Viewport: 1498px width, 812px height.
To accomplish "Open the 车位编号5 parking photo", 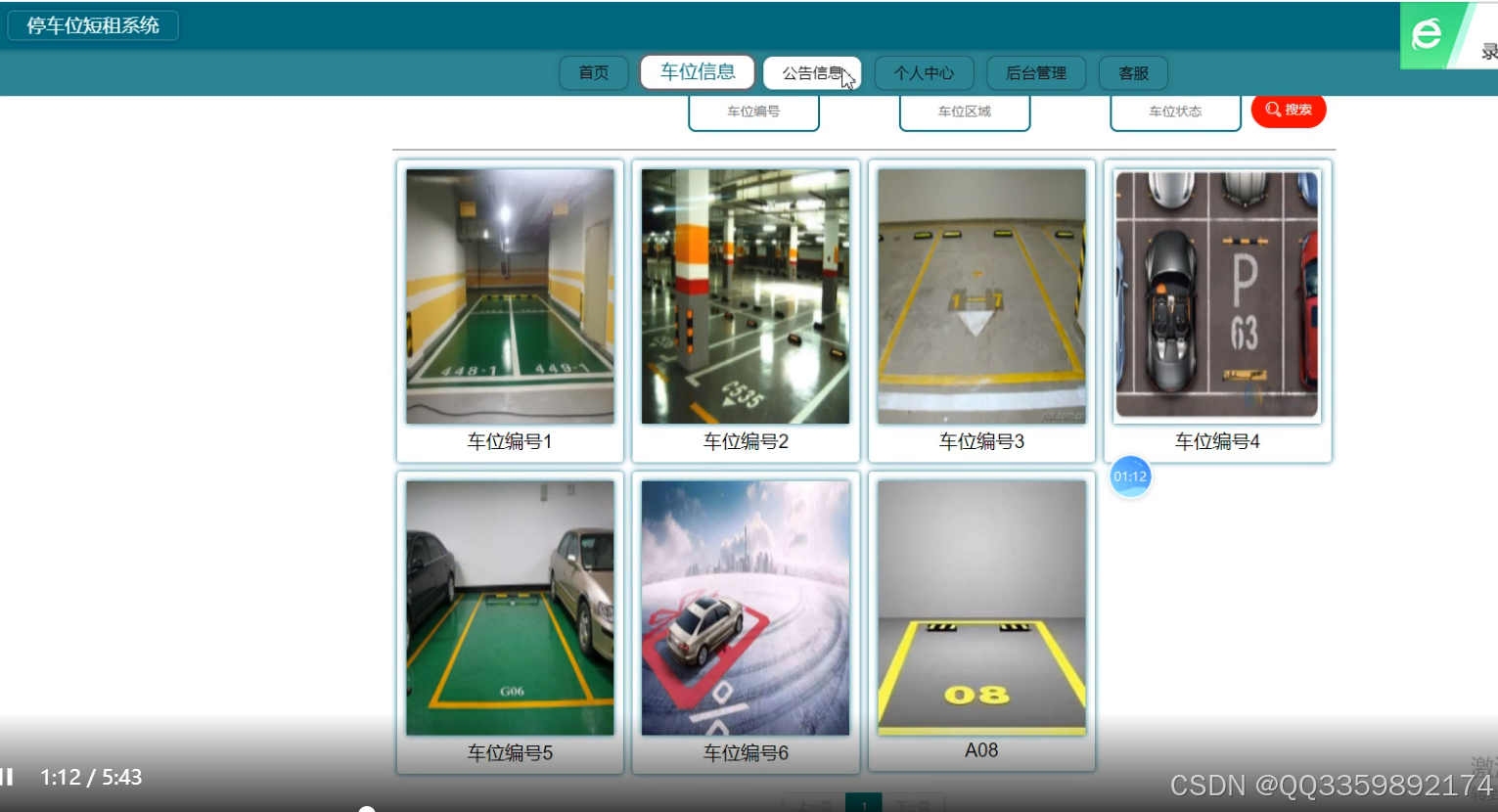I will tap(510, 608).
